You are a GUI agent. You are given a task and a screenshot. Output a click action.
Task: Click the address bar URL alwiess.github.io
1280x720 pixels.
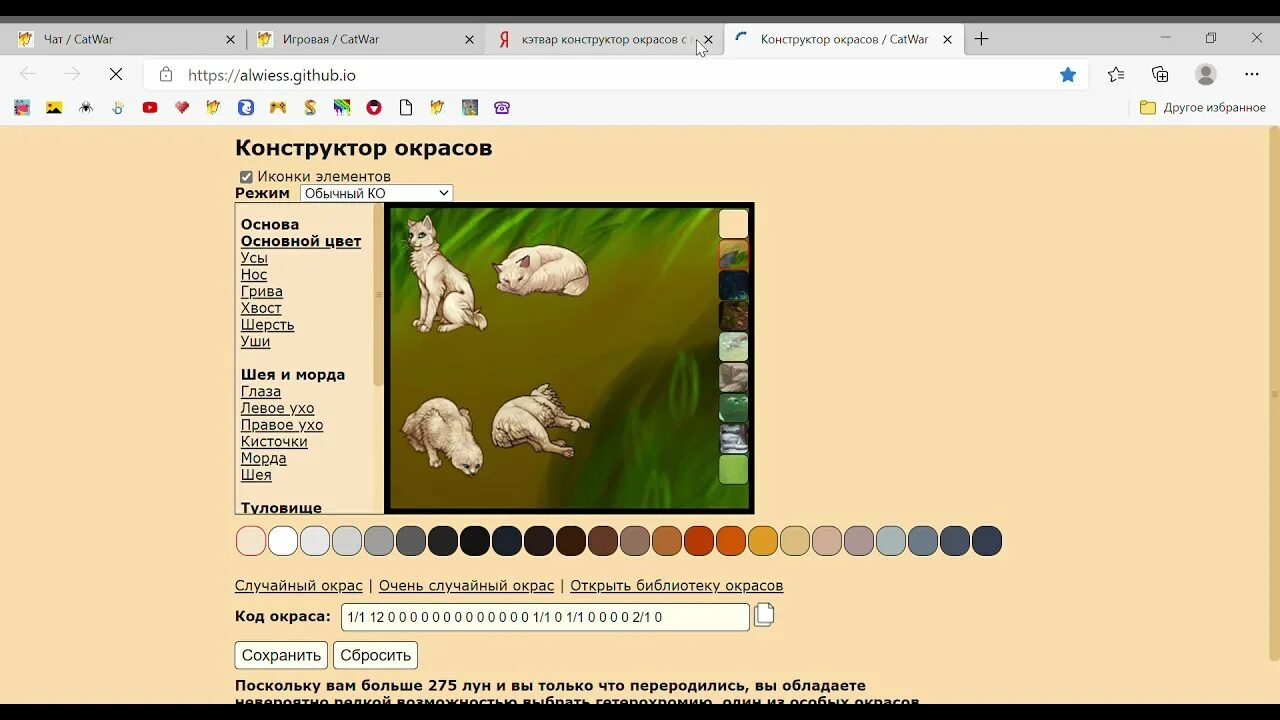(272, 75)
